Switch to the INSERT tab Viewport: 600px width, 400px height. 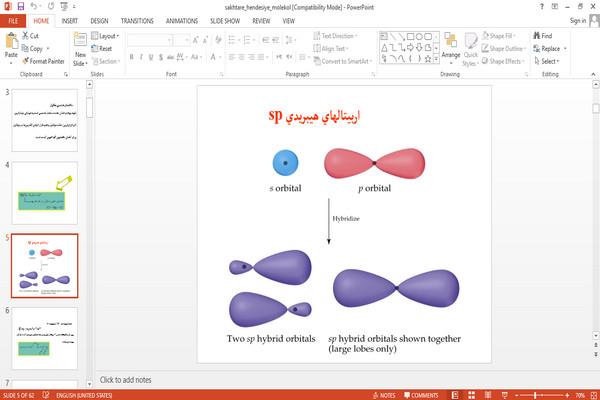[70, 21]
